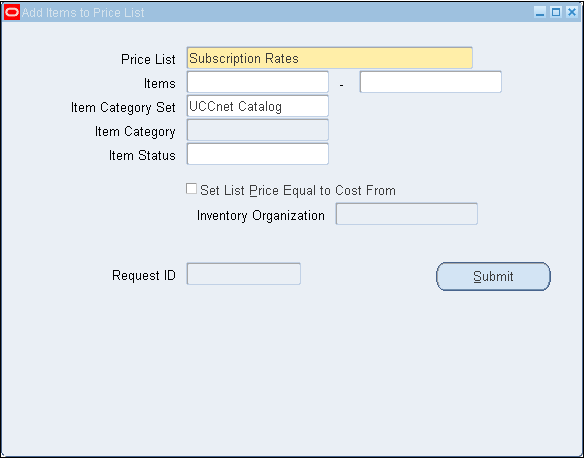Screen dimensions: 584x458
Task: Click the Price List label
Action: (148, 59)
